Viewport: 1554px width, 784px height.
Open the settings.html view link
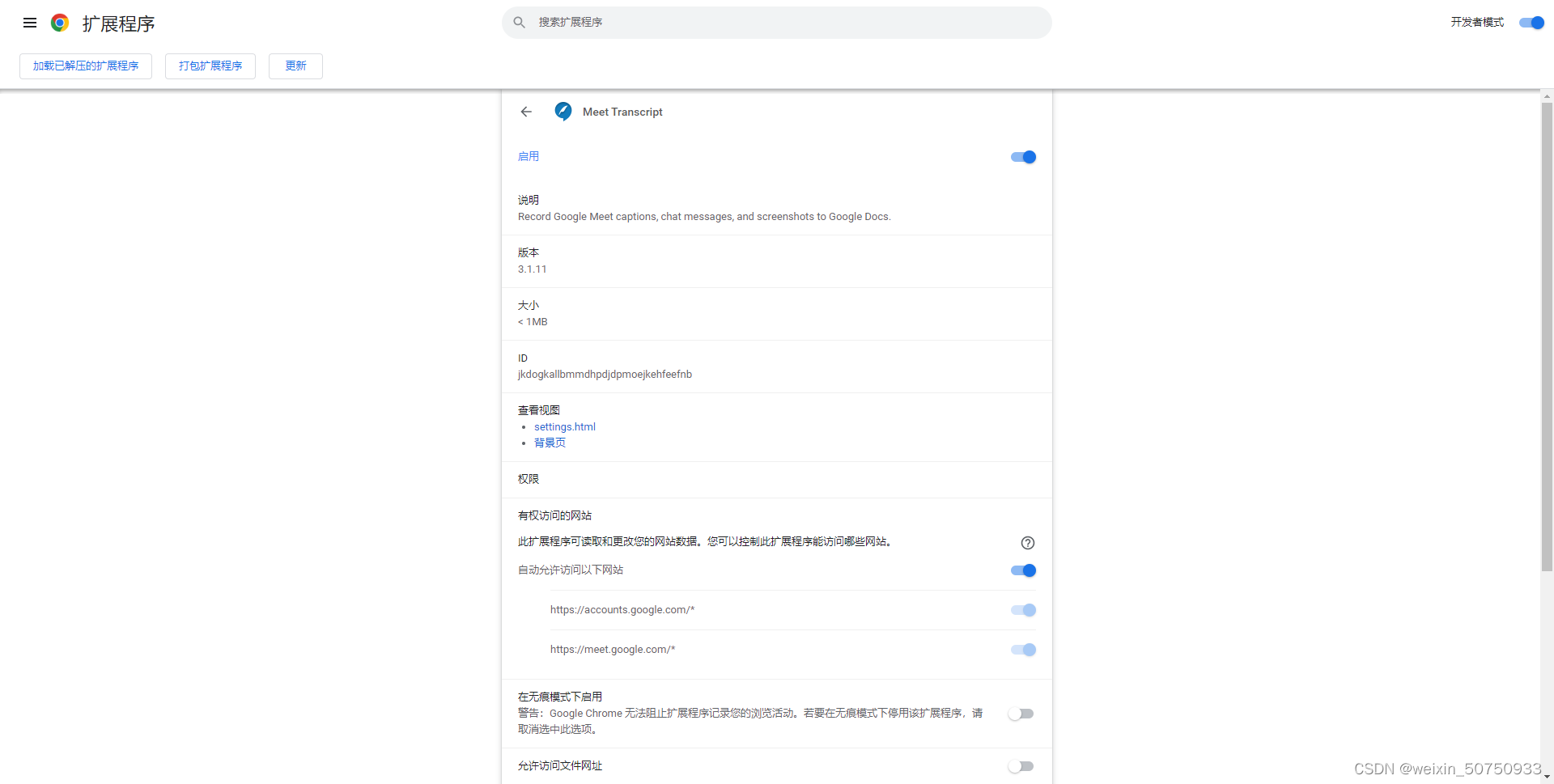tap(565, 427)
